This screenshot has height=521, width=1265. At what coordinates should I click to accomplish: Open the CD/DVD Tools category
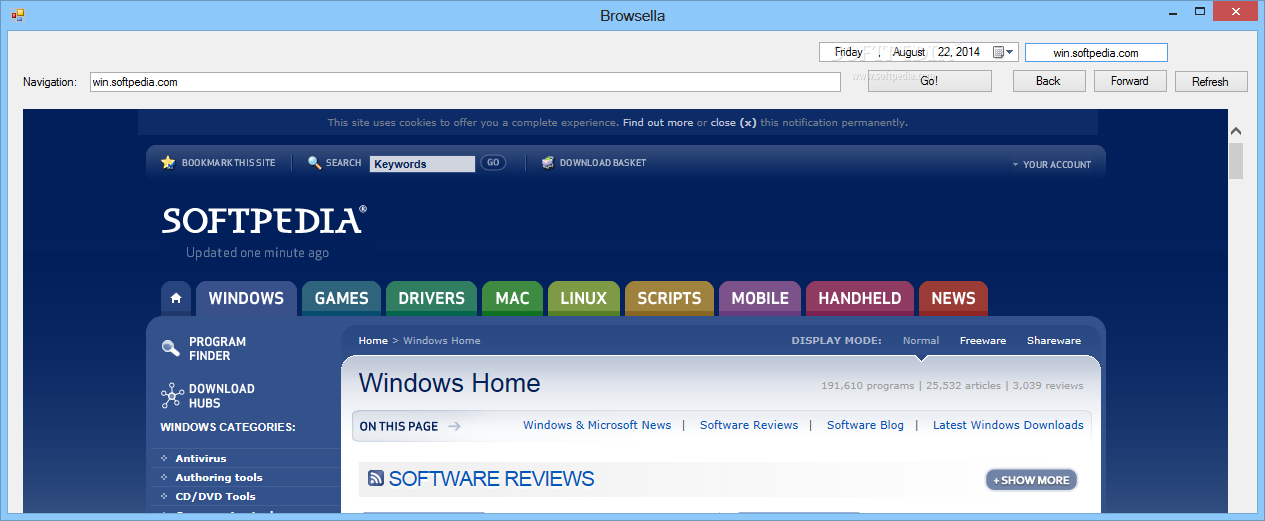click(x=216, y=496)
